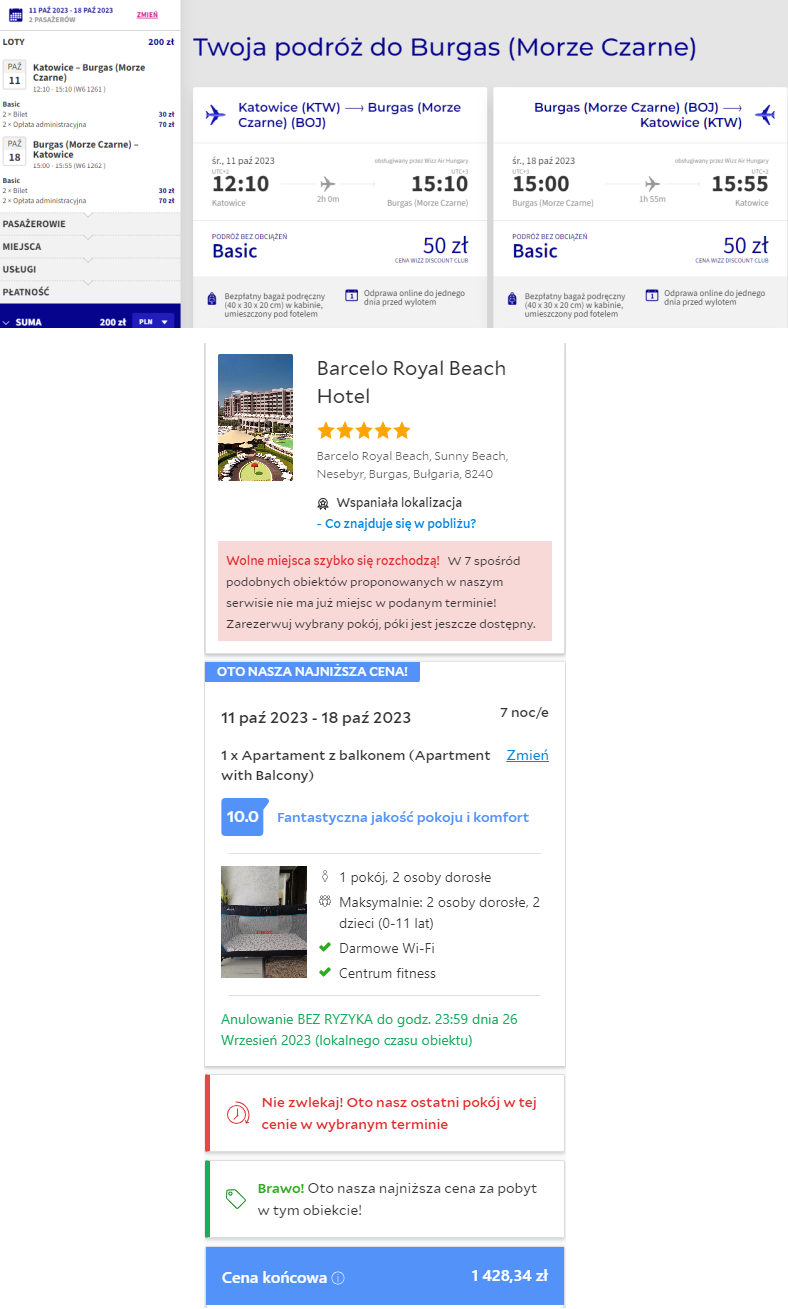Click the outbound flight plane icon
Screen dimensions: 788x1309
(215, 114)
